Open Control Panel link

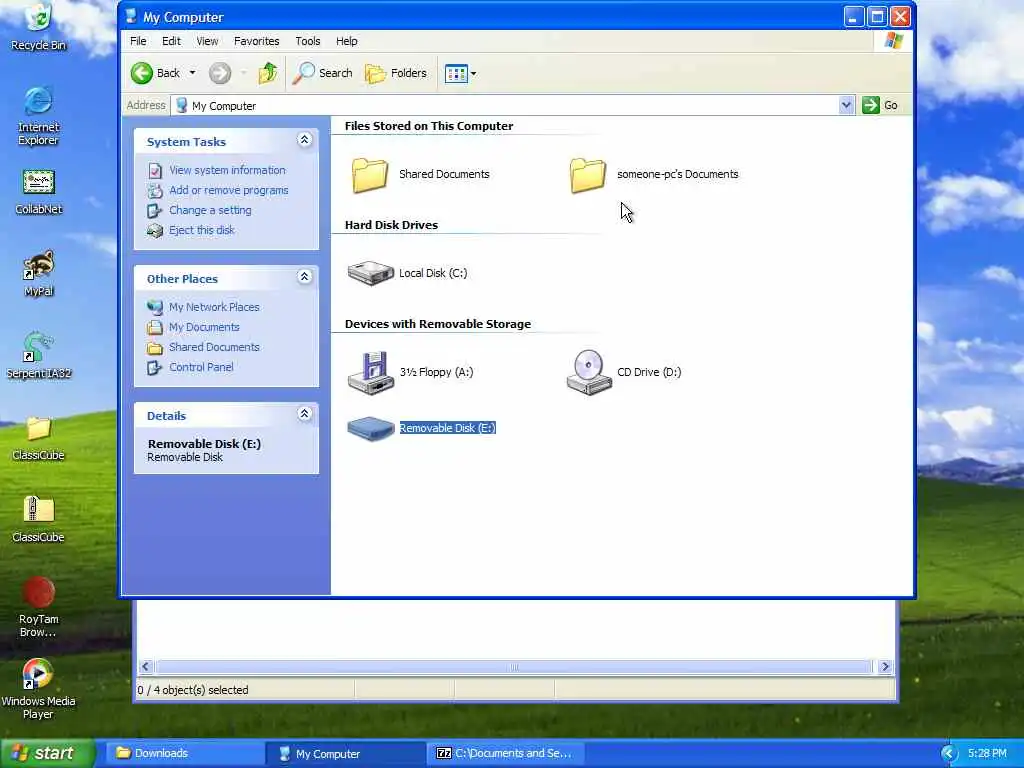pos(201,367)
